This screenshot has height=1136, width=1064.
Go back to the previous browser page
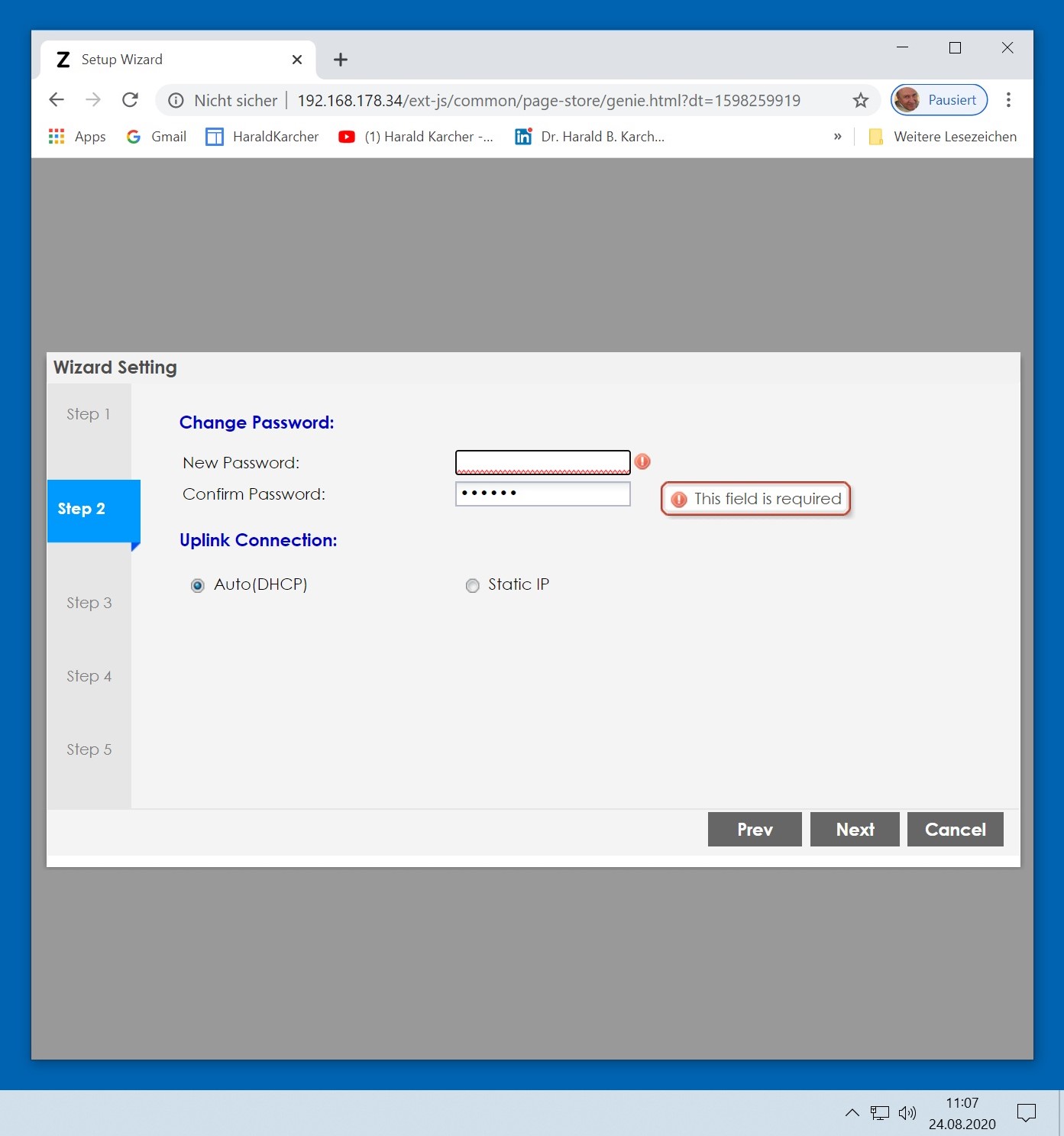[x=57, y=100]
